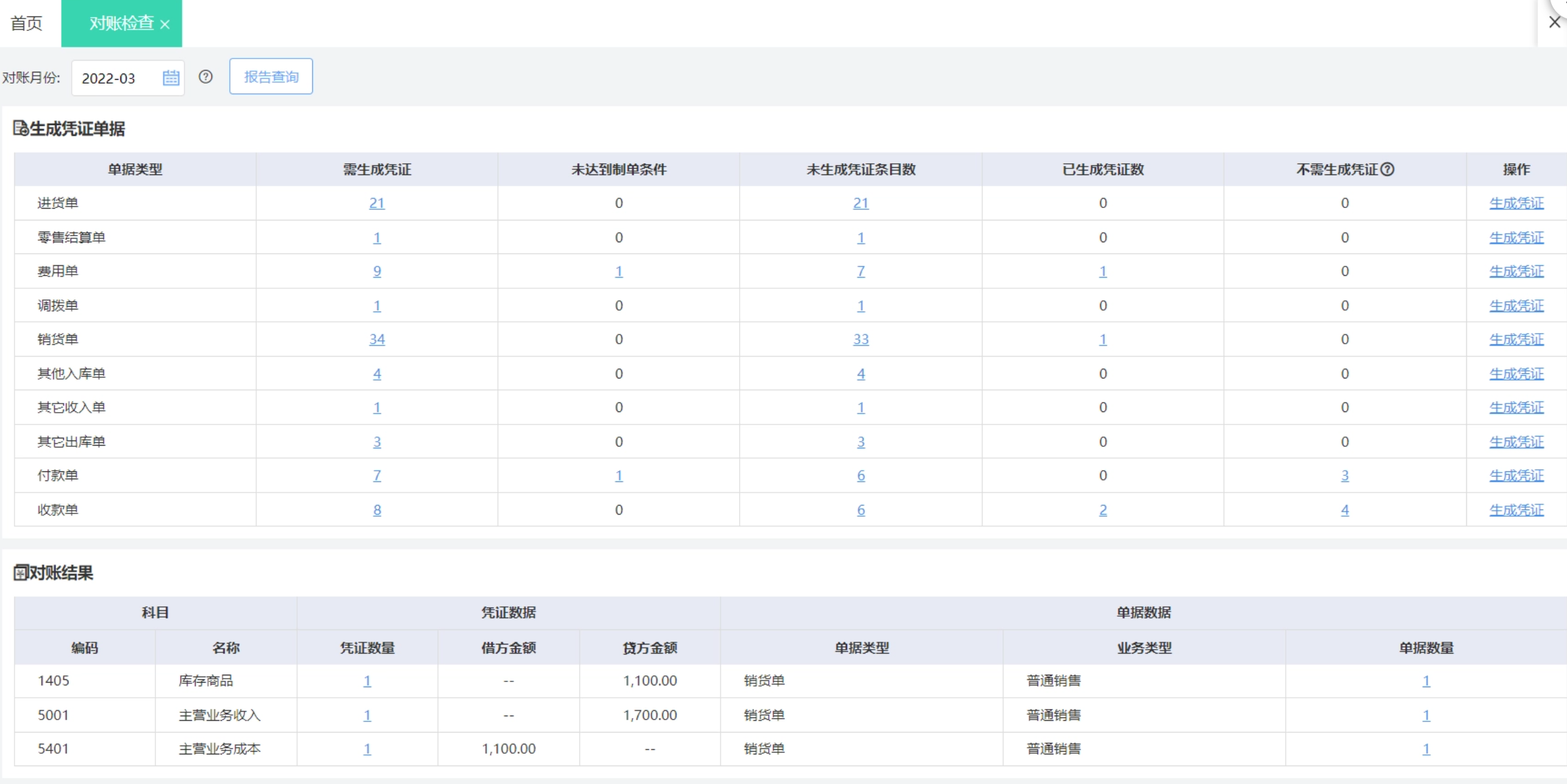The height and width of the screenshot is (784, 1567).
Task: Click the 对账结果 section icon
Action: click(20, 573)
